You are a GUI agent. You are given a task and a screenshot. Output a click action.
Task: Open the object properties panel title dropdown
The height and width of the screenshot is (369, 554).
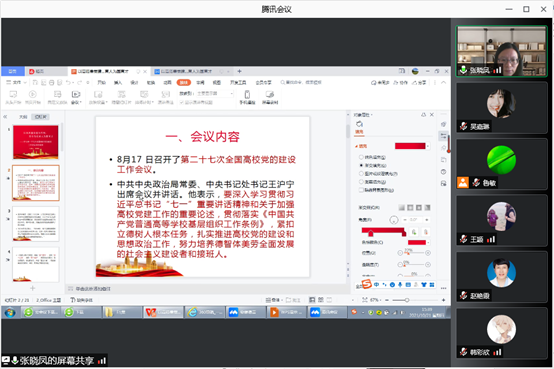coord(372,115)
